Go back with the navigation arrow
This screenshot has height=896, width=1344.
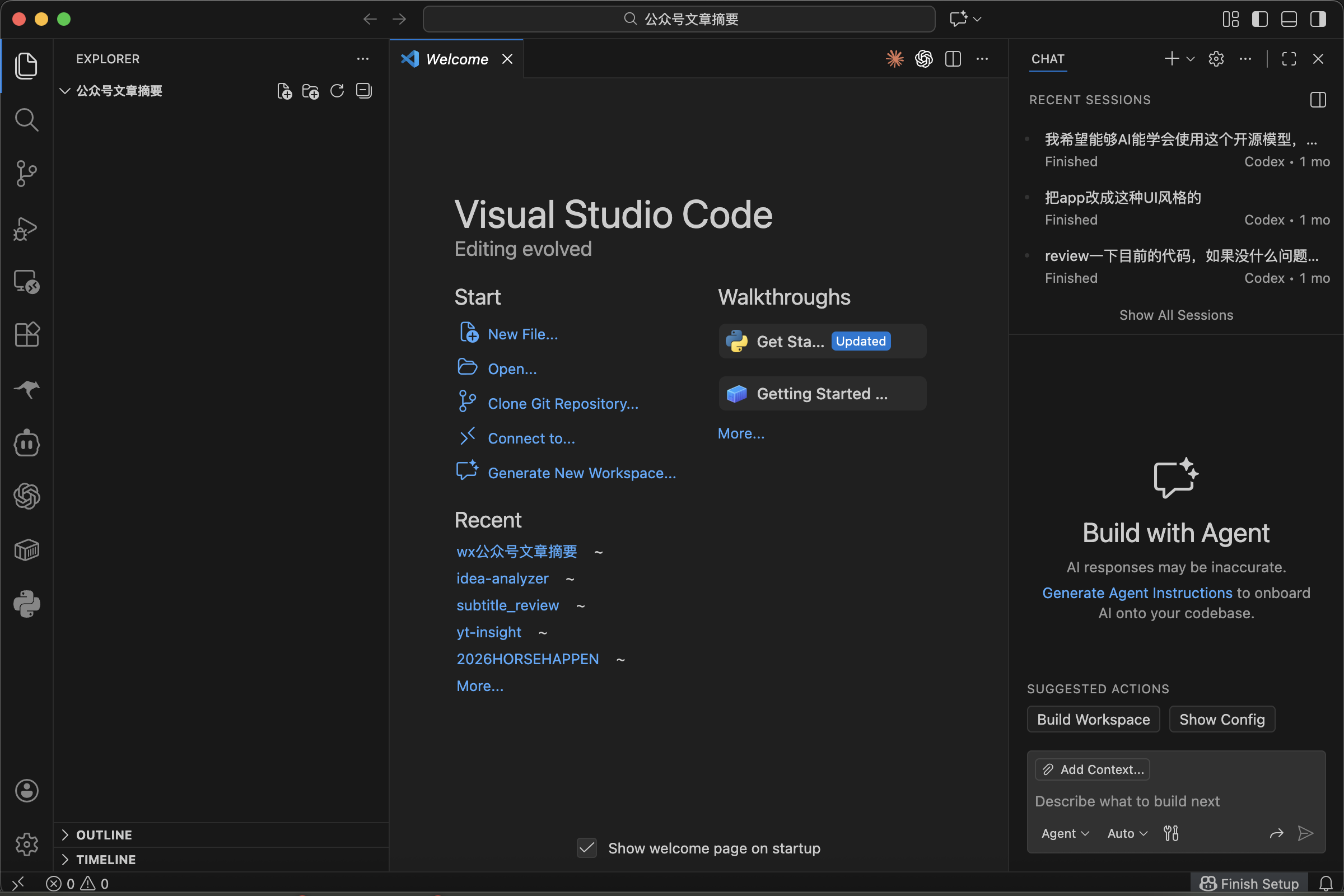370,20
